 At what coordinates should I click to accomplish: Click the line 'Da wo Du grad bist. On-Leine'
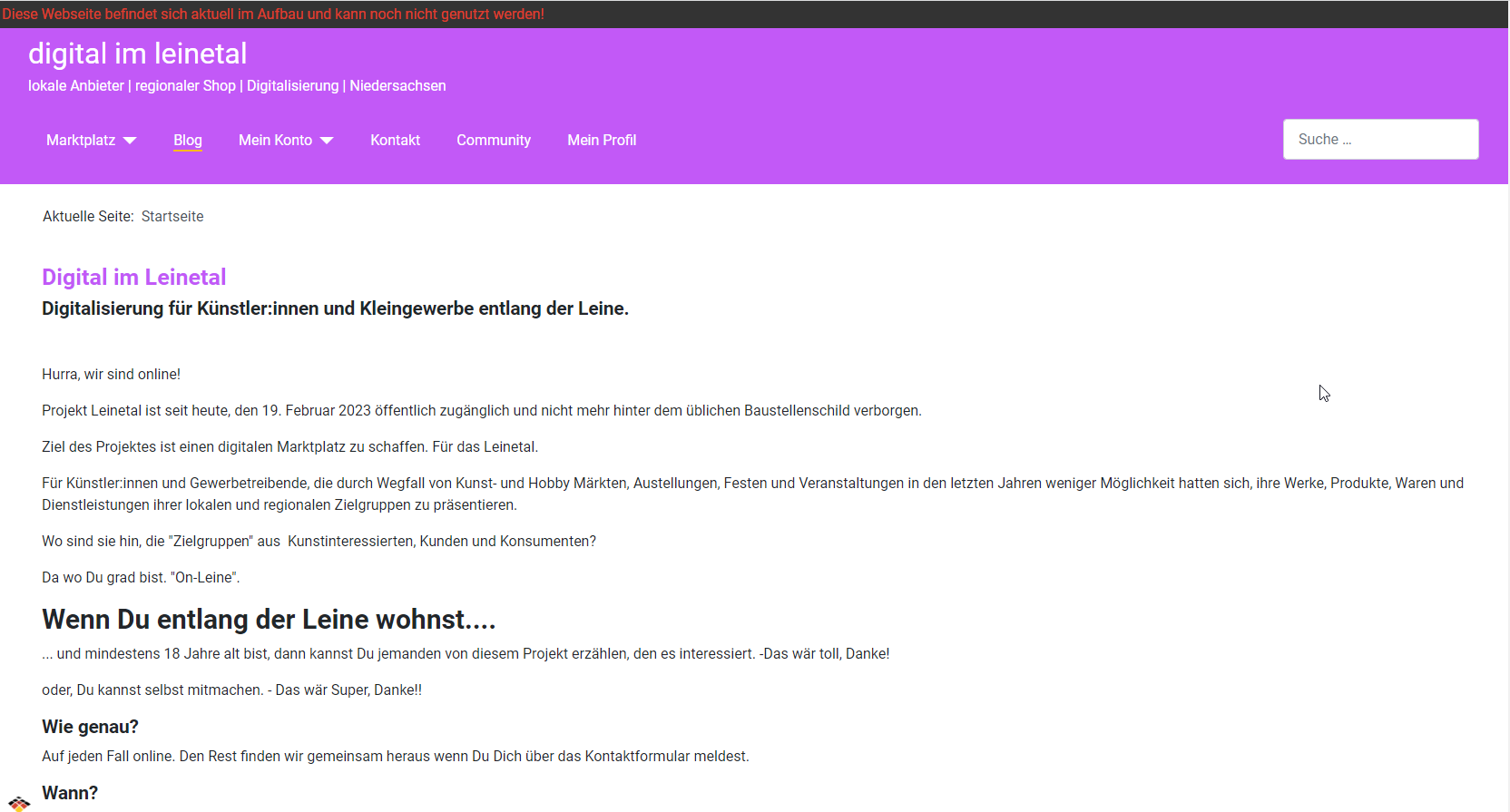[141, 577]
